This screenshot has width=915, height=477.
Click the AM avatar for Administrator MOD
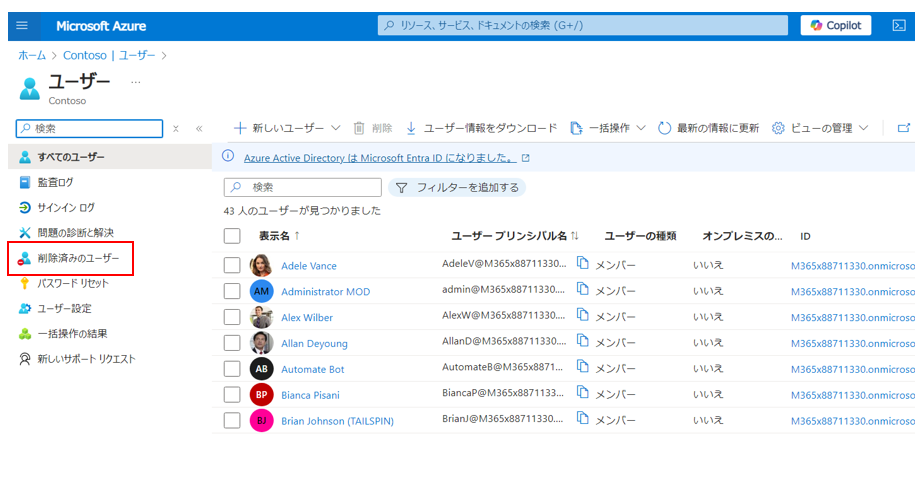[x=261, y=291]
